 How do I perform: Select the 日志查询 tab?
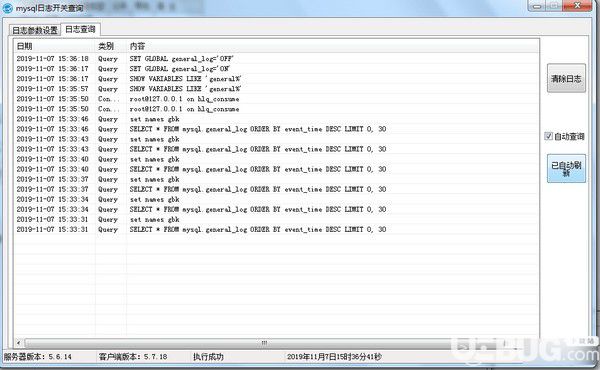tap(80, 29)
